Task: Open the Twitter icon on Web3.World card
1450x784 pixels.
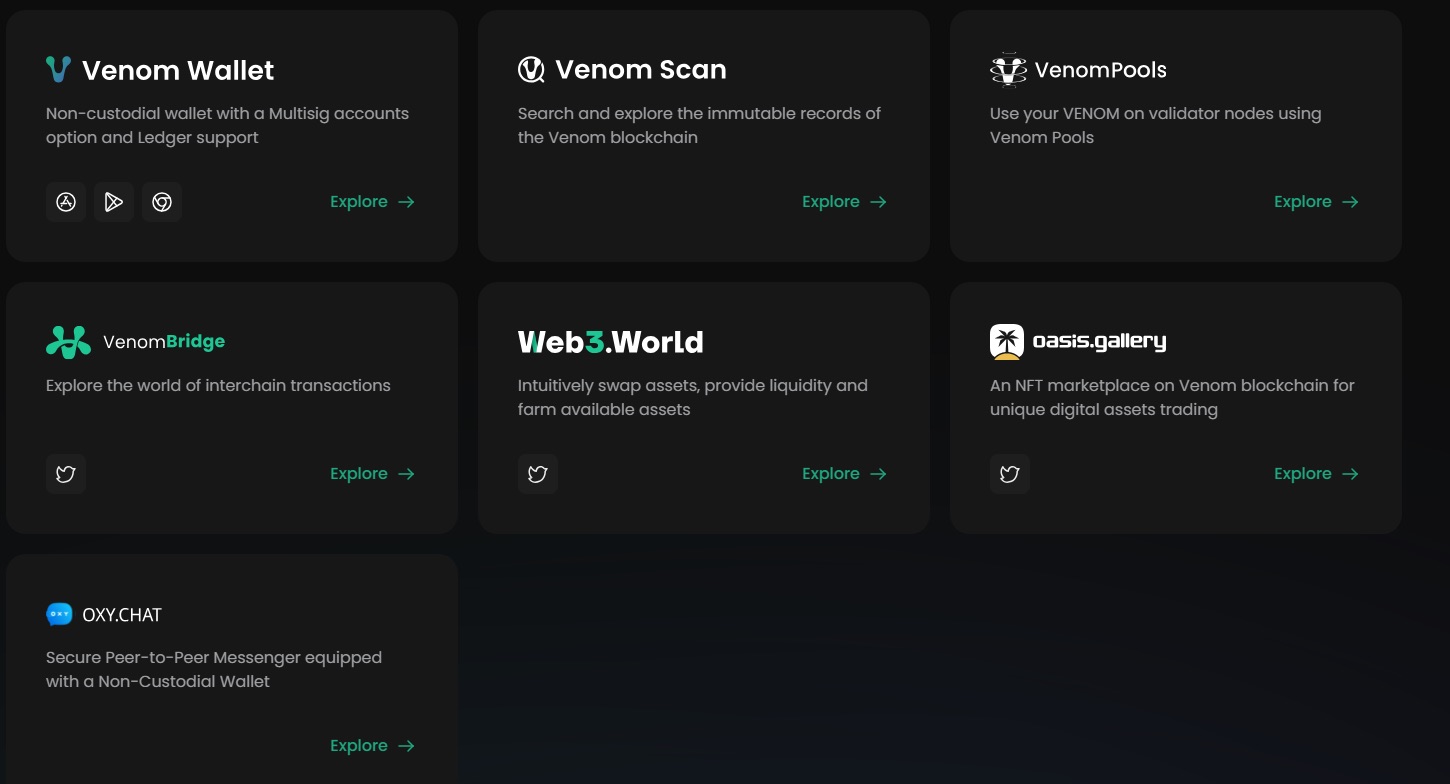Action: point(538,474)
